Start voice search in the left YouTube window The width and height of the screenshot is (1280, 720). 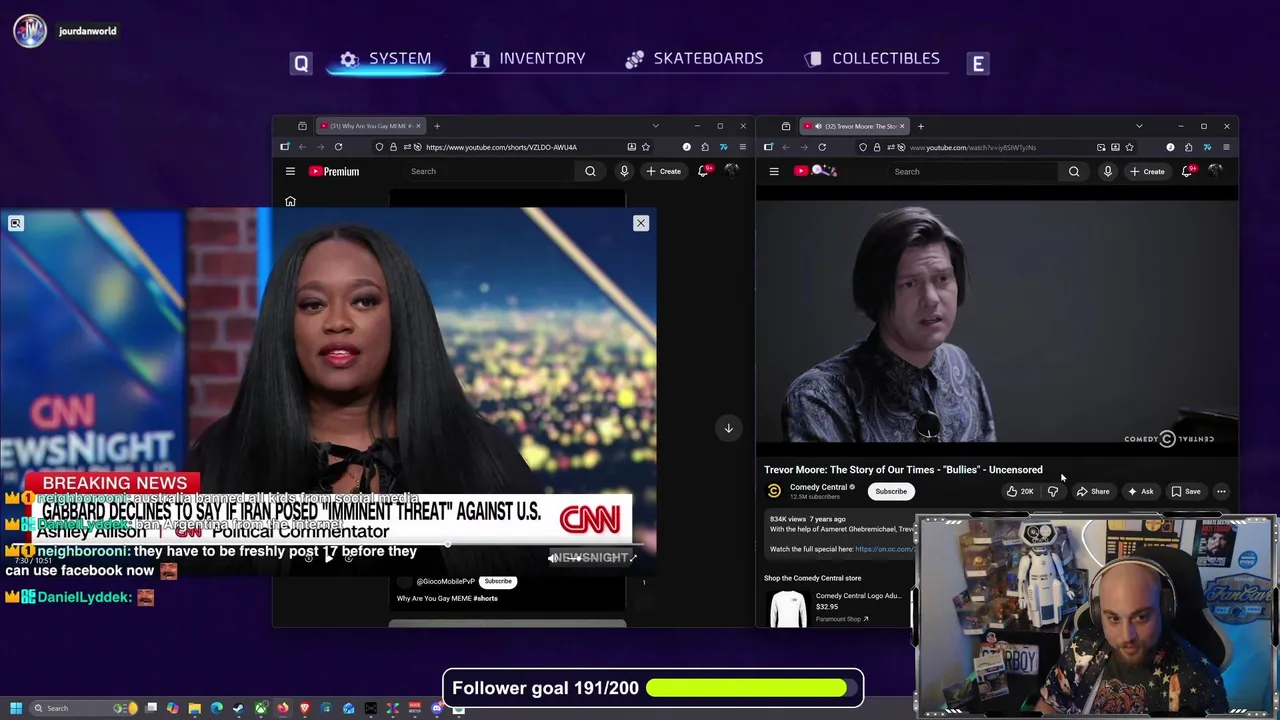click(x=624, y=171)
